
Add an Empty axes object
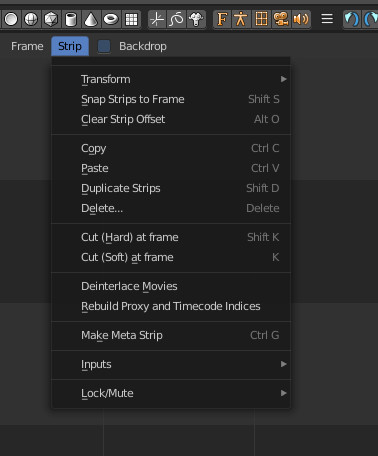(157, 19)
